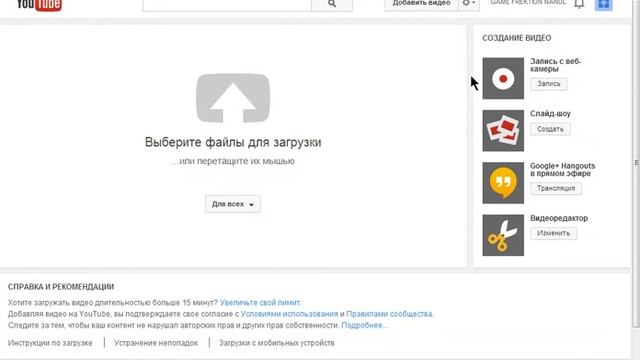Click the large upload arrow icon
640x360 pixels.
[x=233, y=98]
